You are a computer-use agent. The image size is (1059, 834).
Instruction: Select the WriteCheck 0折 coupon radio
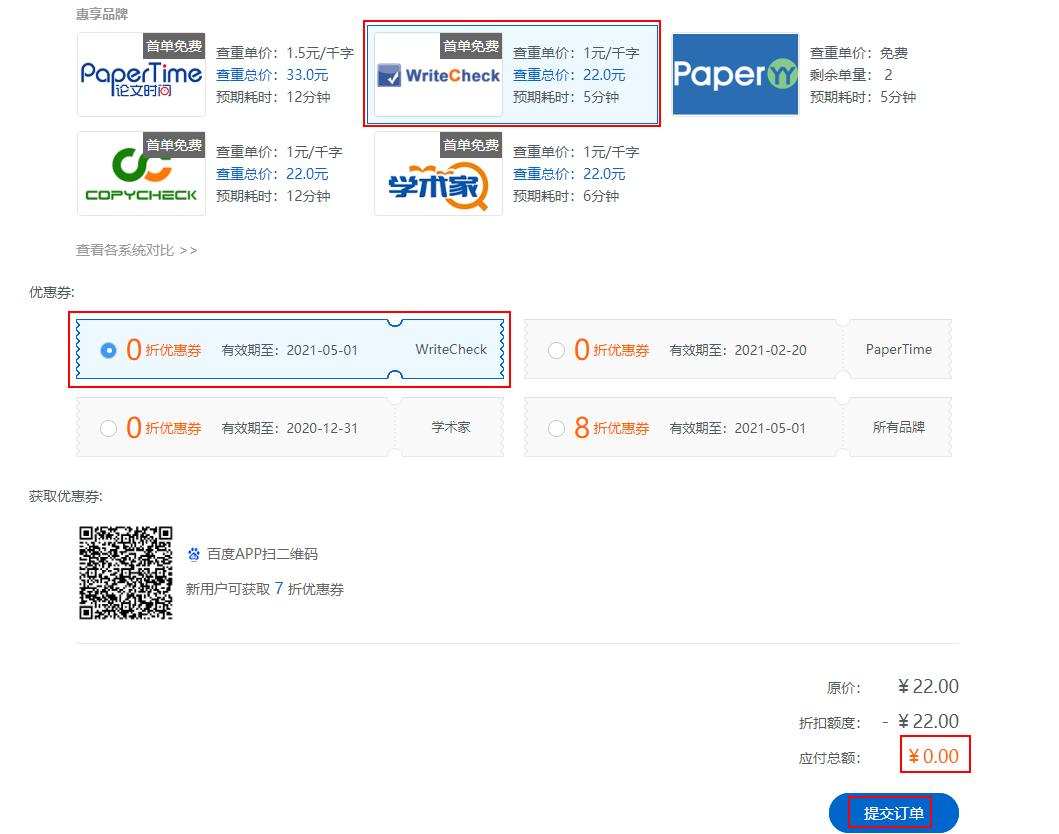tap(108, 350)
